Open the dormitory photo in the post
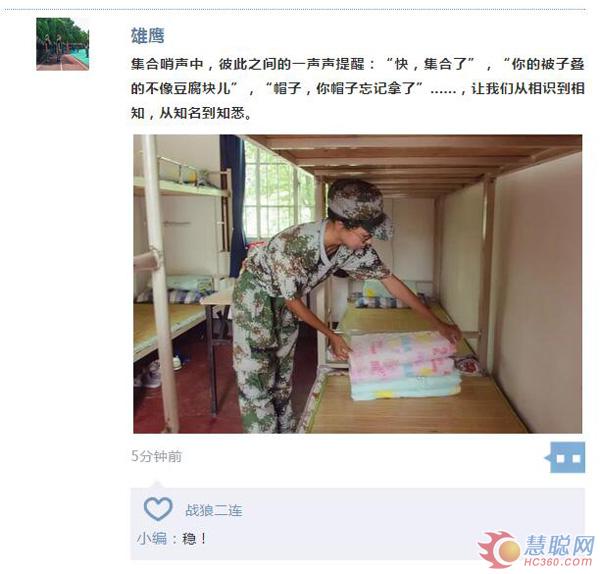 [x=357, y=284]
